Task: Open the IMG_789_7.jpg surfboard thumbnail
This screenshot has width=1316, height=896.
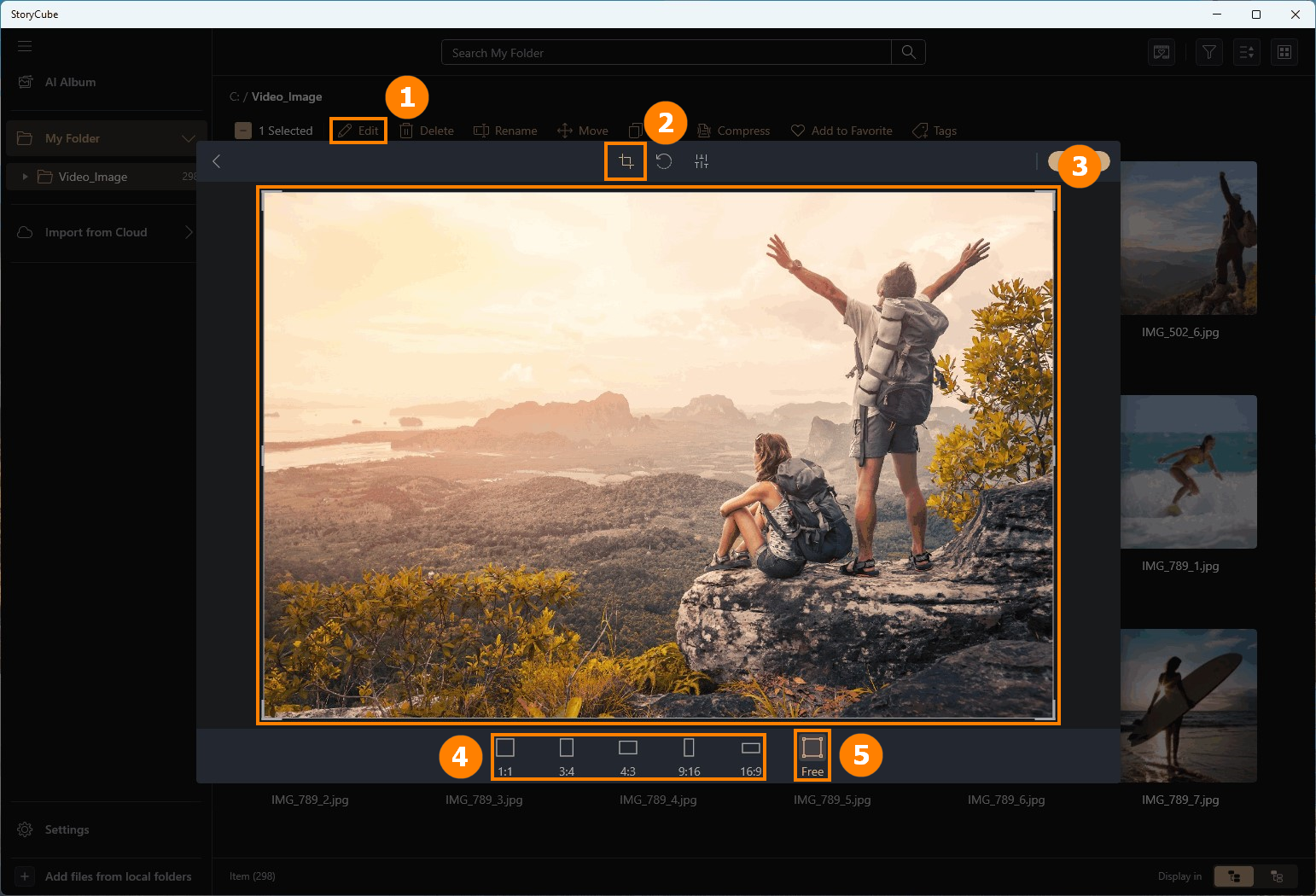Action: [x=1188, y=706]
